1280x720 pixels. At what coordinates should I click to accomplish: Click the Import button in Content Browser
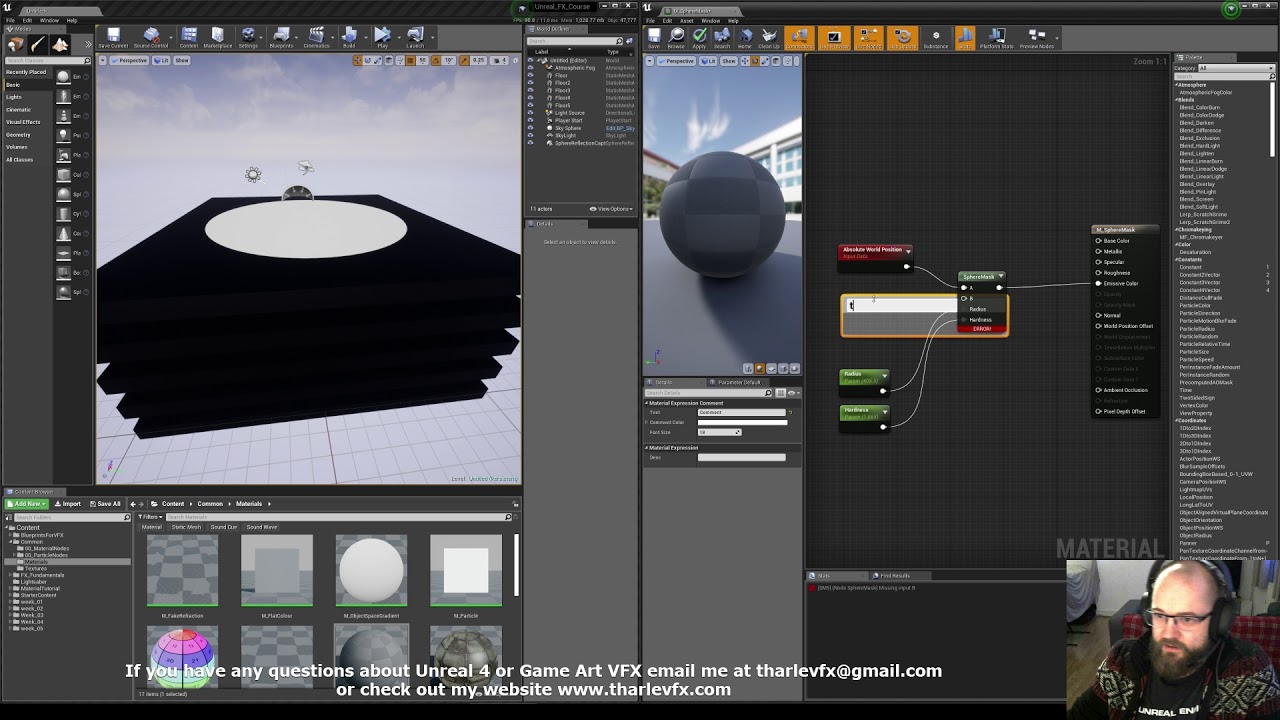67,504
